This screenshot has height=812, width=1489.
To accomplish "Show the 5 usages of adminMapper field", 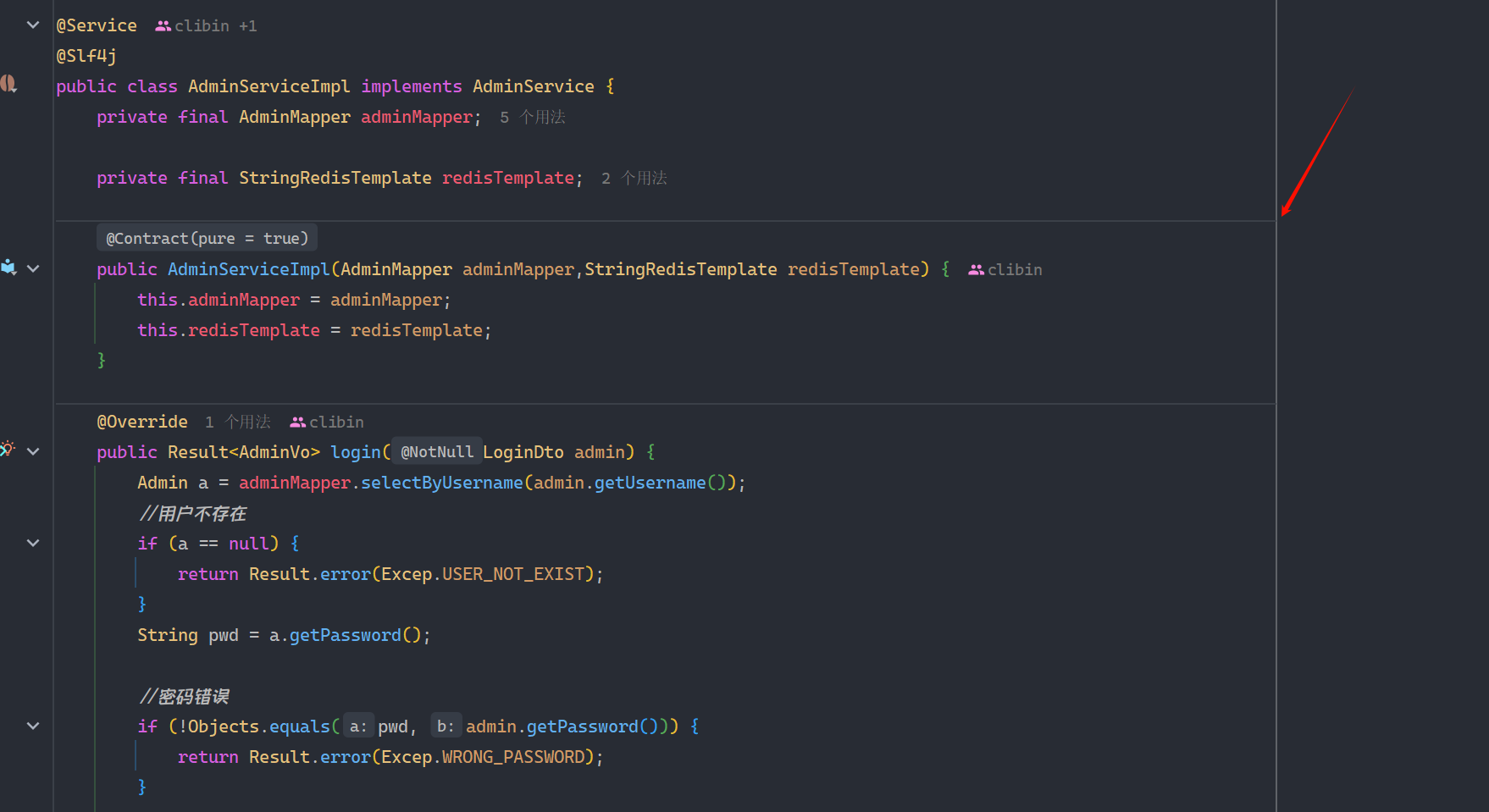I will coord(533,117).
